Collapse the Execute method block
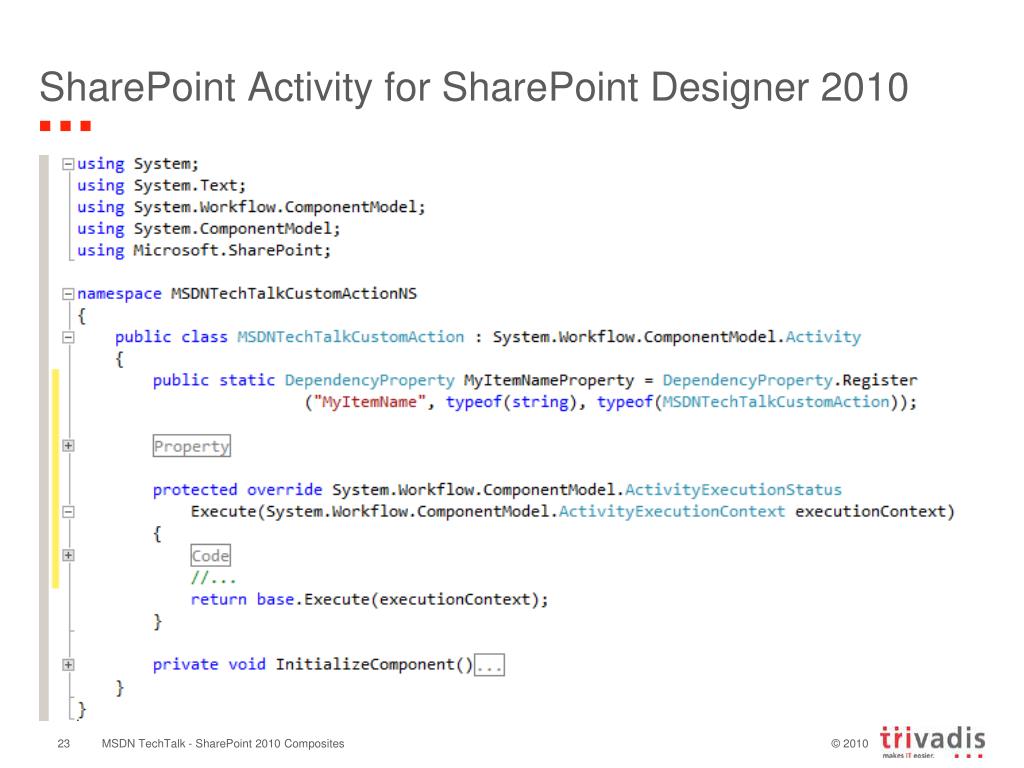The image size is (1024, 768). point(68,512)
